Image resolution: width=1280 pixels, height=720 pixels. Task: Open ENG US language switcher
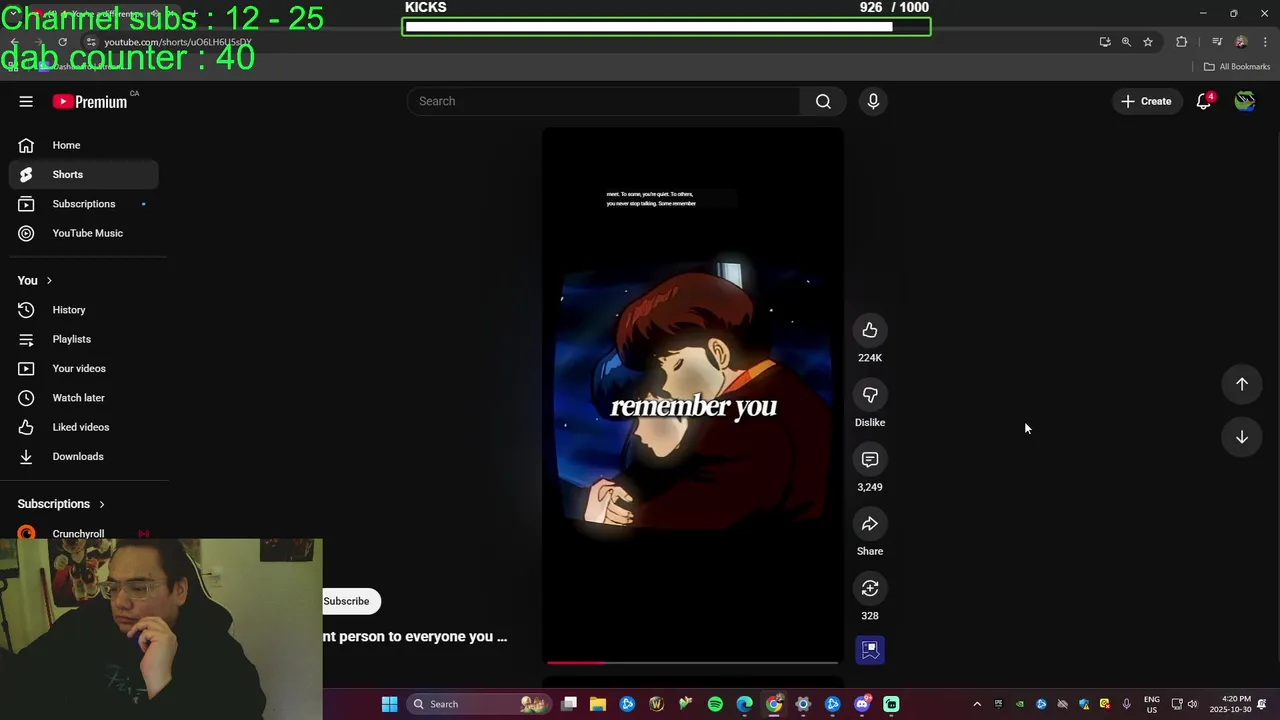[1152, 704]
